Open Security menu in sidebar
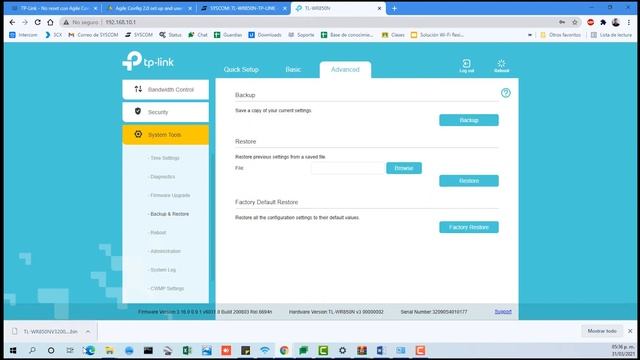This screenshot has width=640, height=360. (x=165, y=112)
